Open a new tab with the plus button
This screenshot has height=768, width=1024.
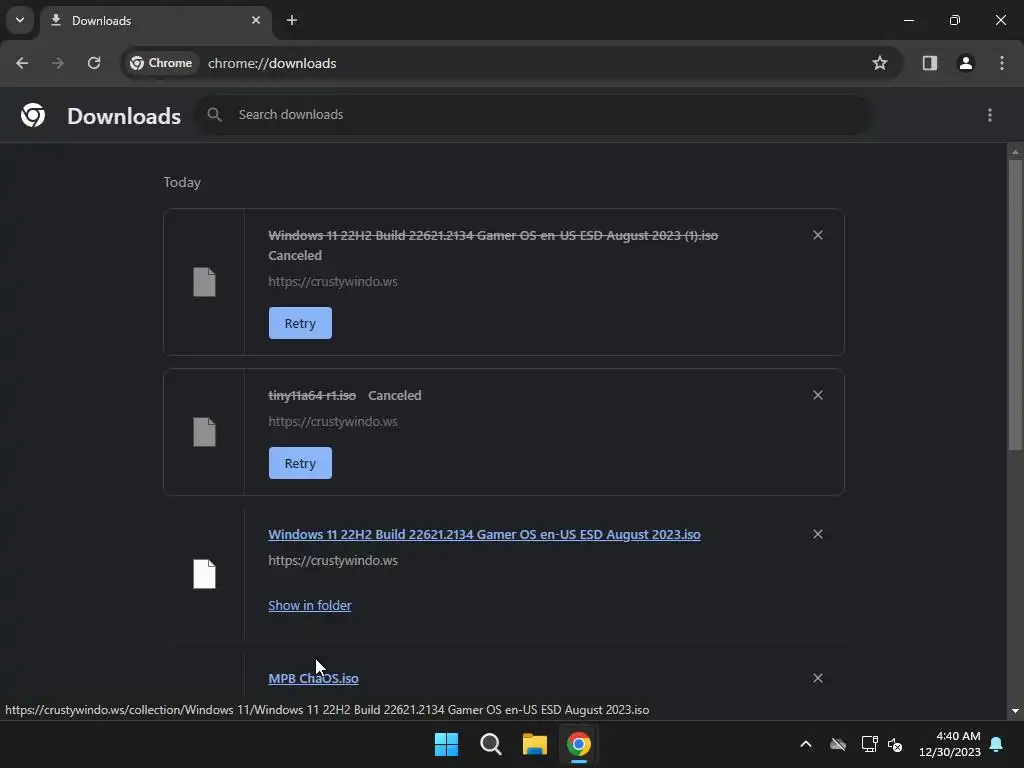292,20
